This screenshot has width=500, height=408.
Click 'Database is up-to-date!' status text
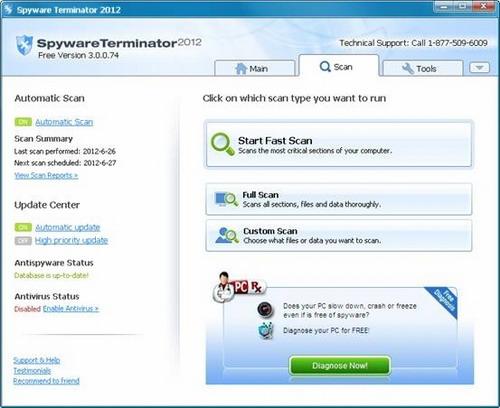[51, 275]
